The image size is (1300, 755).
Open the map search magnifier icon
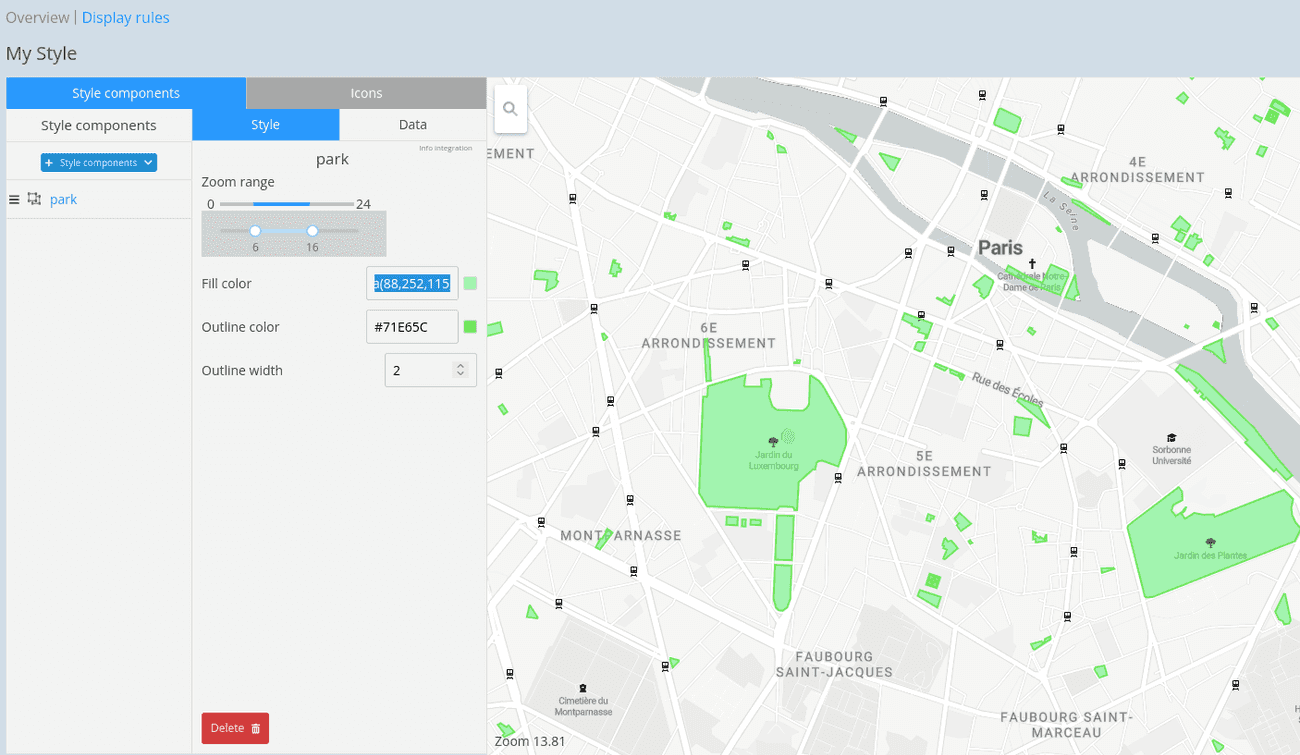(510, 109)
